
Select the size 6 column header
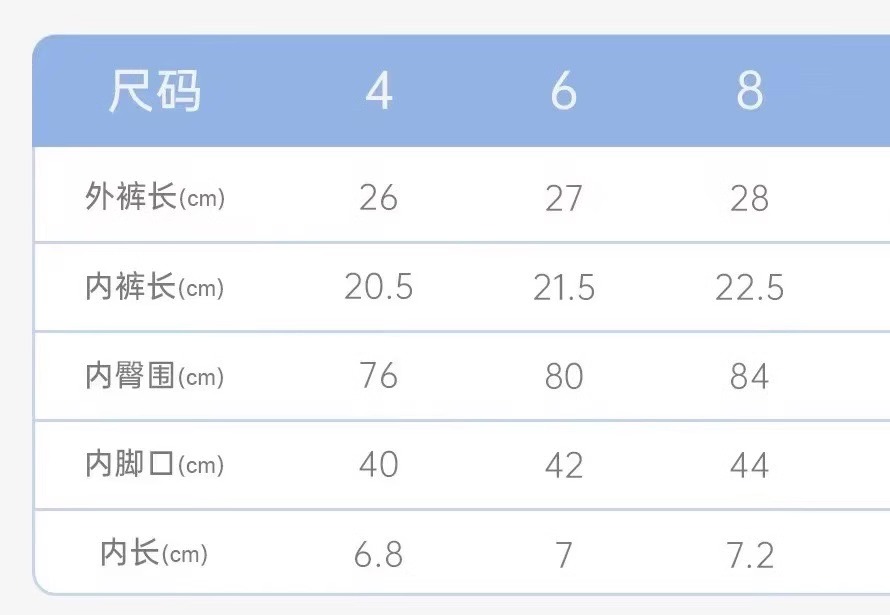click(x=564, y=92)
